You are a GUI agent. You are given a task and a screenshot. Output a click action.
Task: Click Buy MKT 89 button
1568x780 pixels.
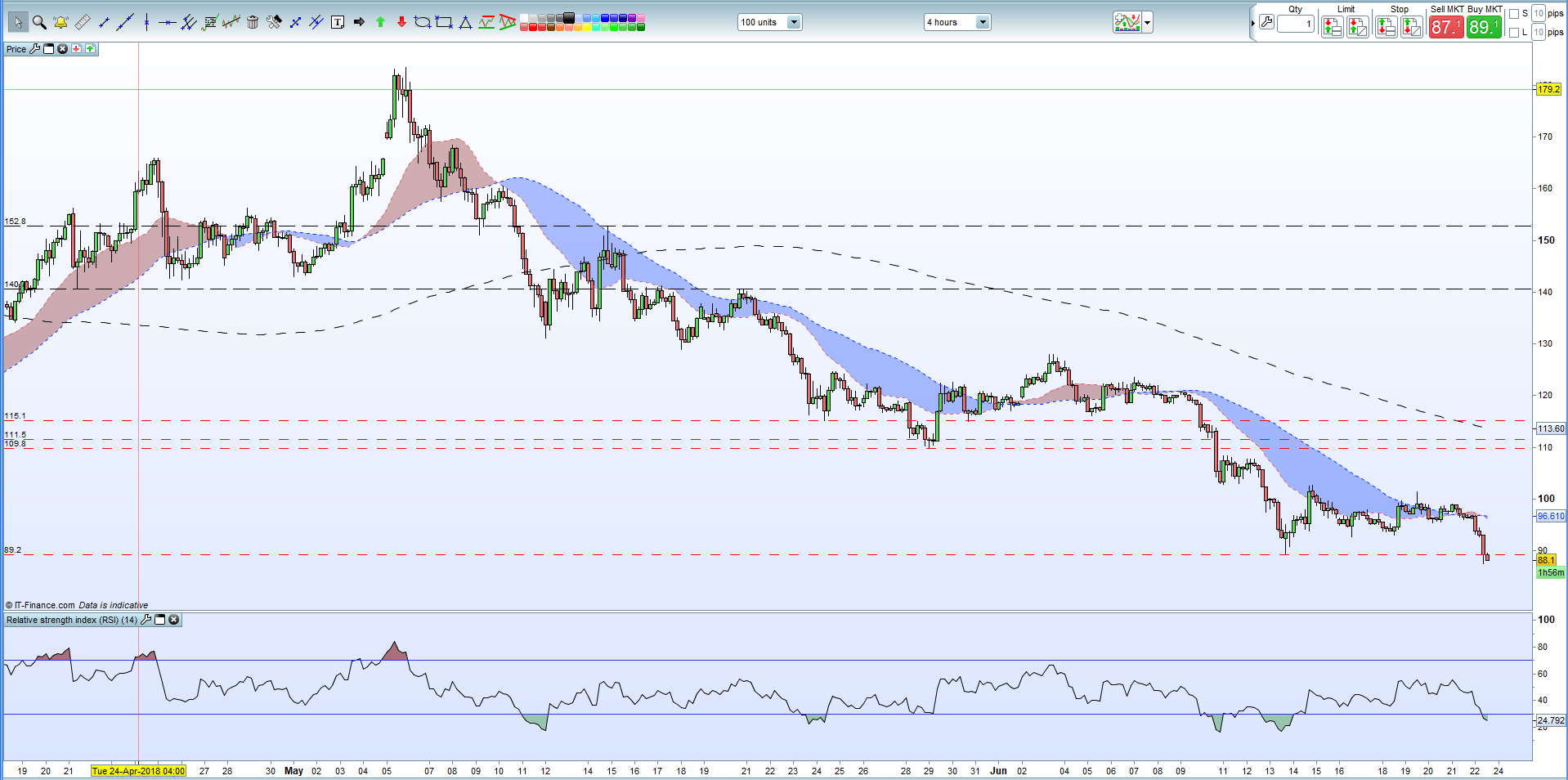coord(1485,27)
